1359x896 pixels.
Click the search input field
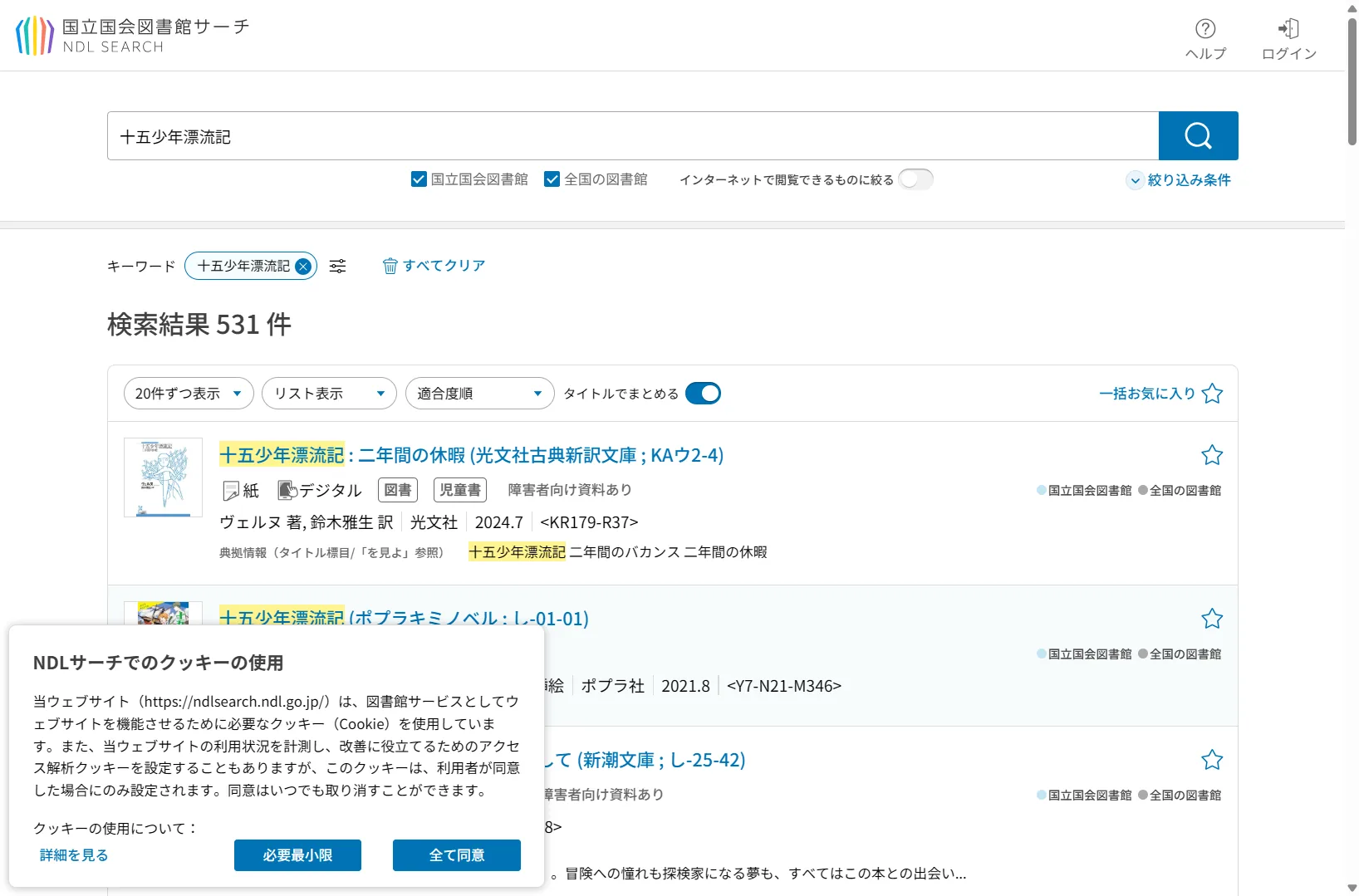coord(633,136)
